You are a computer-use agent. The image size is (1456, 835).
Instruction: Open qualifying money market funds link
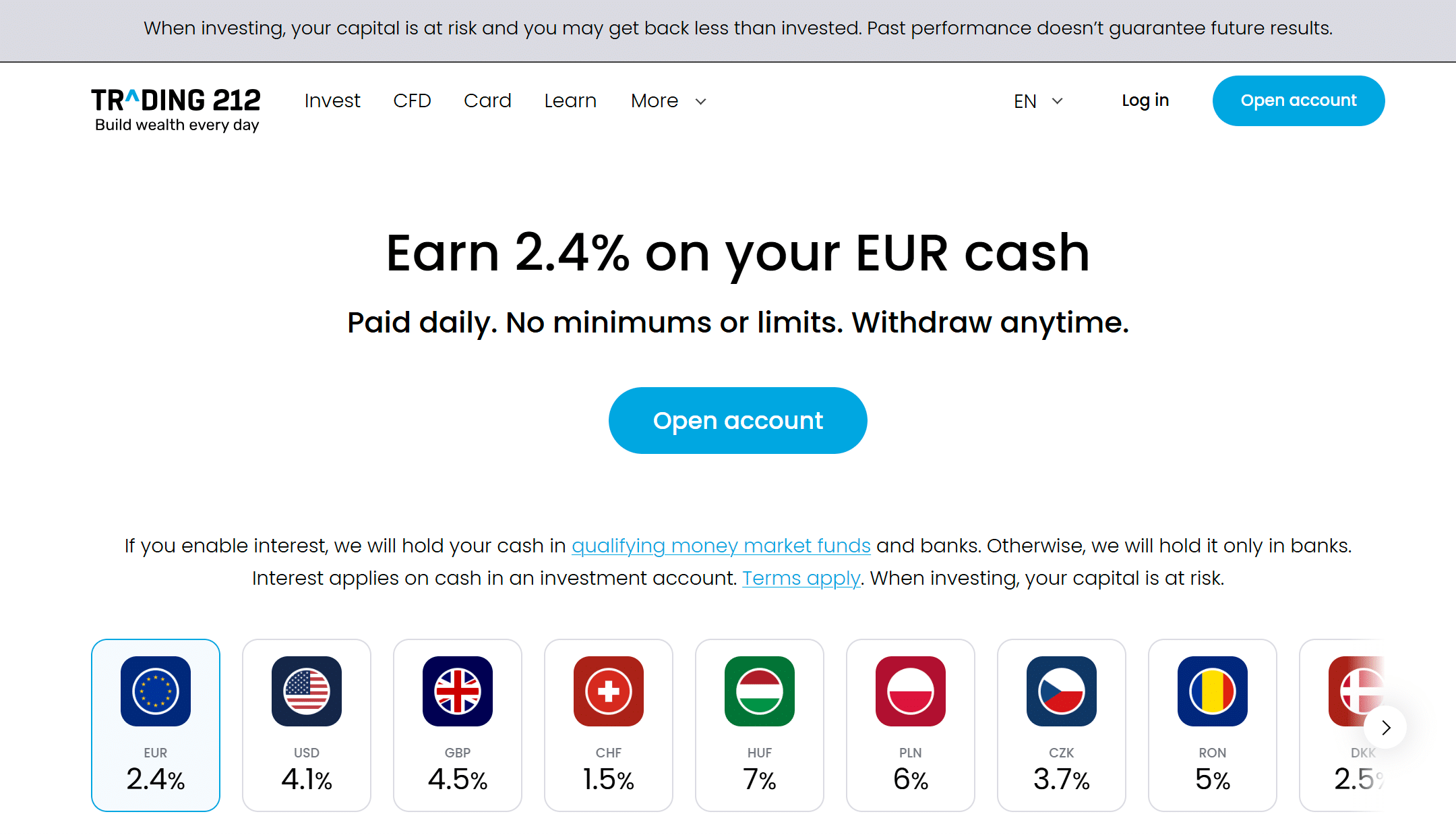pyautogui.click(x=721, y=546)
